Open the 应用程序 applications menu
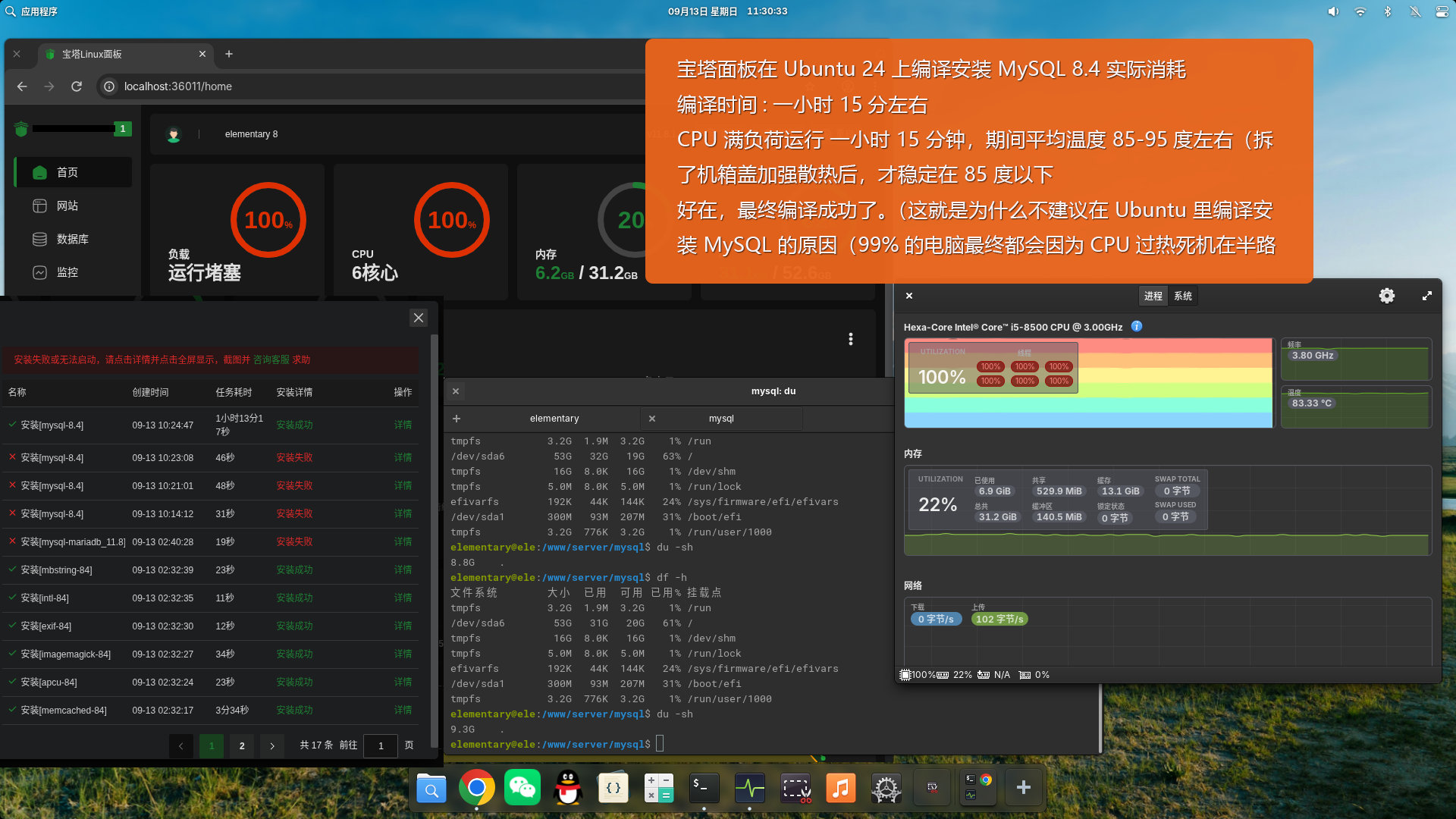Screen dimensions: 1456x819 pyautogui.click(x=31, y=11)
